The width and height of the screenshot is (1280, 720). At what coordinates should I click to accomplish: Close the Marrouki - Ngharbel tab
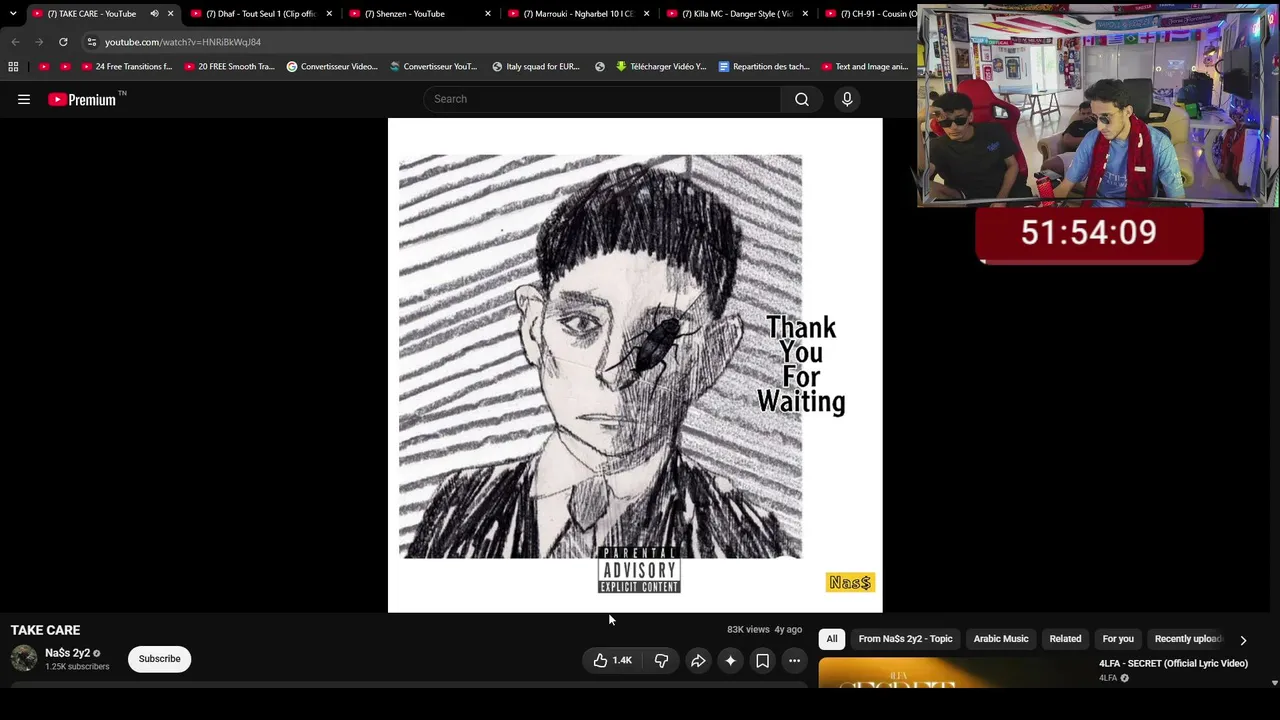pos(647,14)
